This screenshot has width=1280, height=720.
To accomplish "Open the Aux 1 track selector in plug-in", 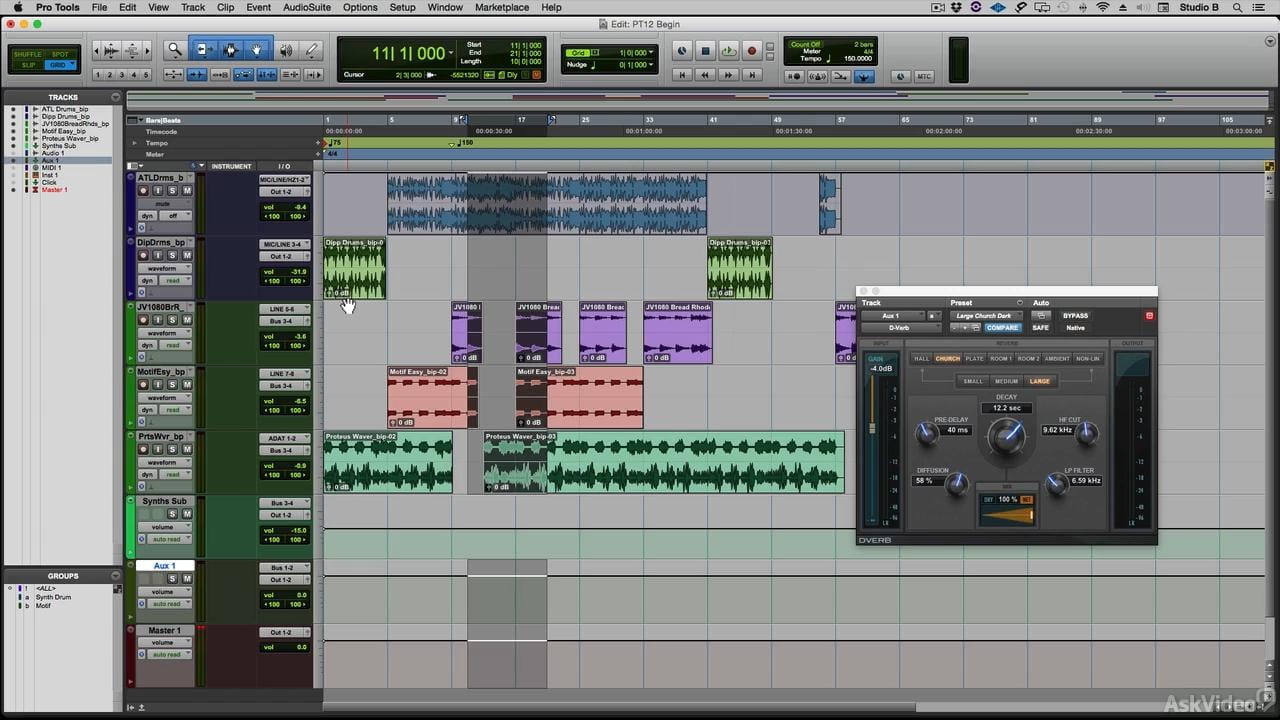I will [892, 316].
